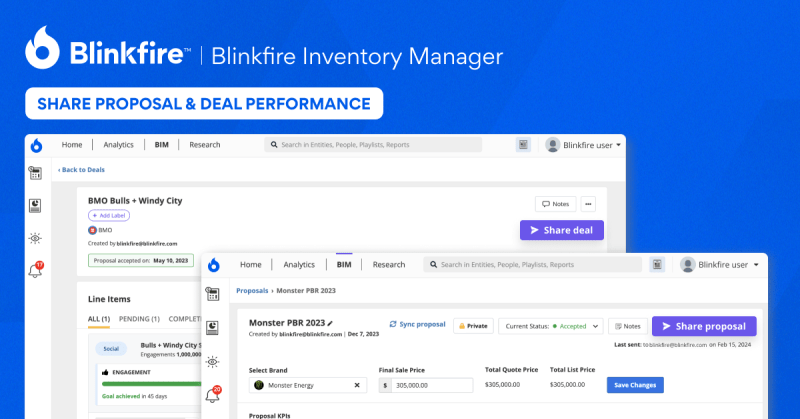Click the pencil icon to rename Monster PBR 2023
The height and width of the screenshot is (419, 800).
(x=330, y=323)
